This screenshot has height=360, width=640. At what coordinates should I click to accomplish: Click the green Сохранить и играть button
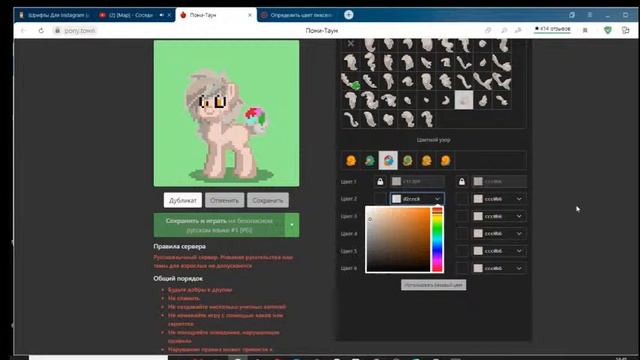point(219,225)
